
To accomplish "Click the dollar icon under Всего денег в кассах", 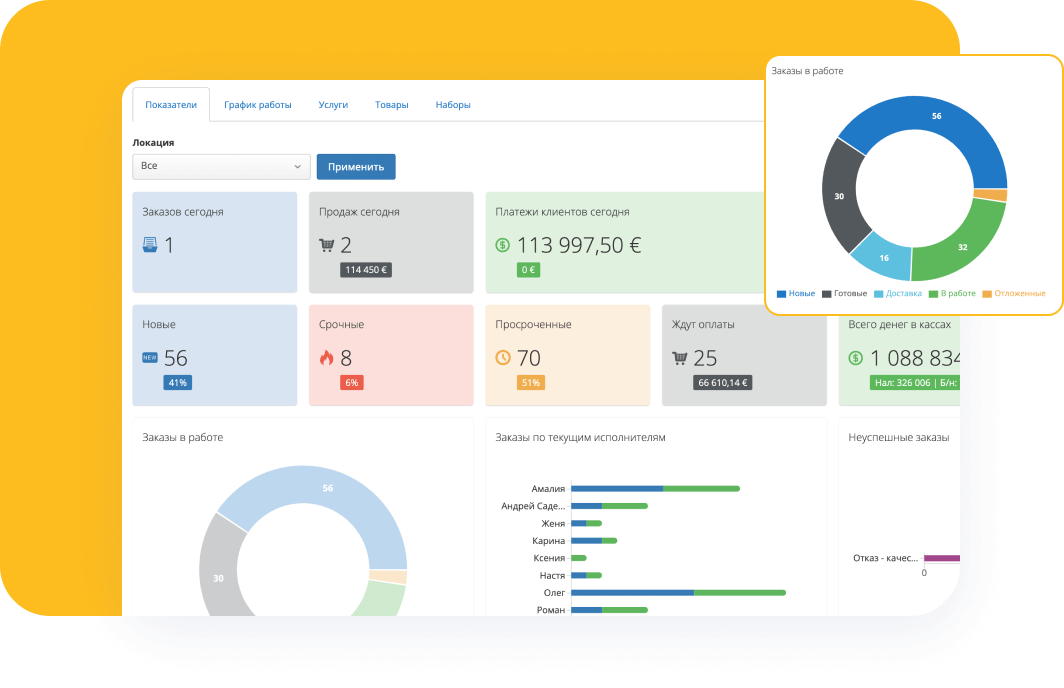I will click(x=855, y=358).
